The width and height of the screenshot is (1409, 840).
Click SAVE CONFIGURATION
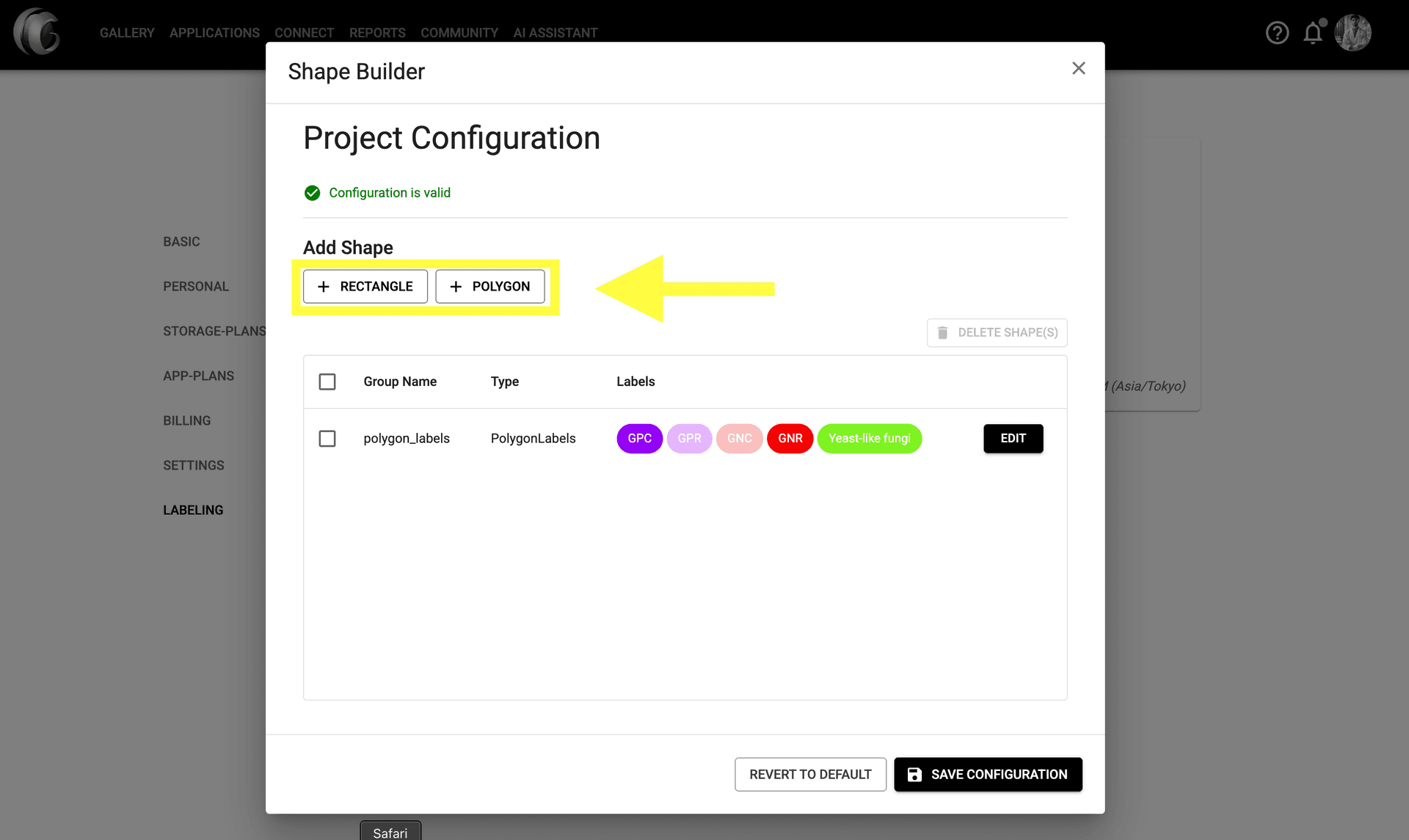pos(988,774)
